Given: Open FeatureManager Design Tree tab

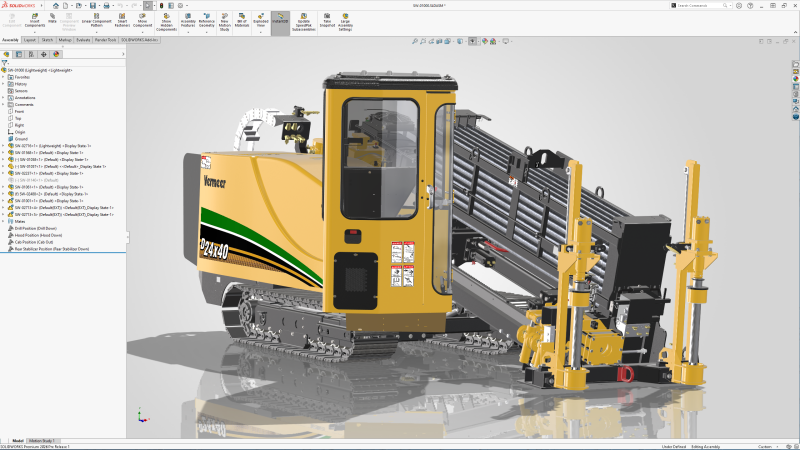Looking at the screenshot, I should (6, 54).
